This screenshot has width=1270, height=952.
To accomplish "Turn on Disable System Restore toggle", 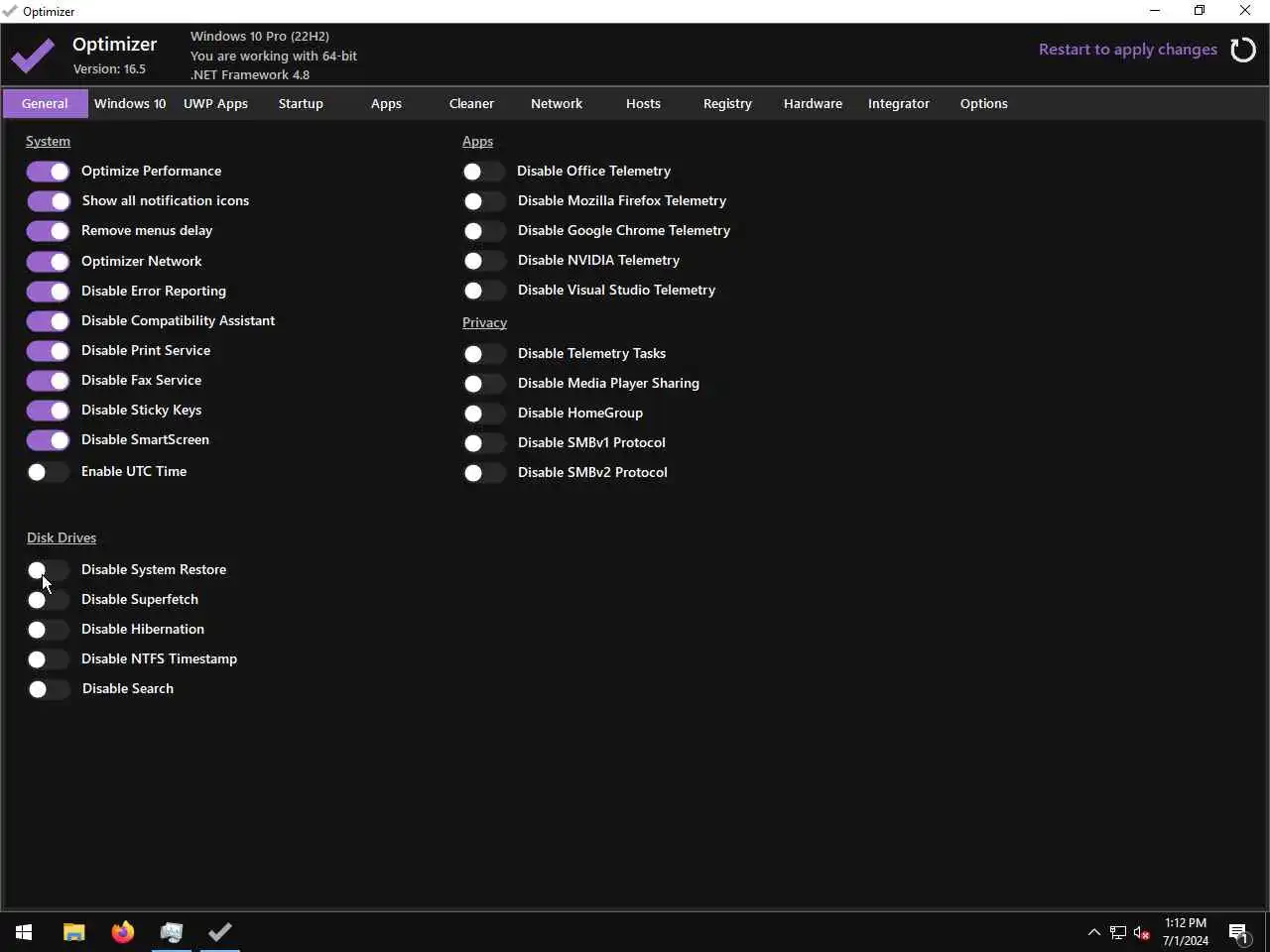I will pyautogui.click(x=48, y=570).
